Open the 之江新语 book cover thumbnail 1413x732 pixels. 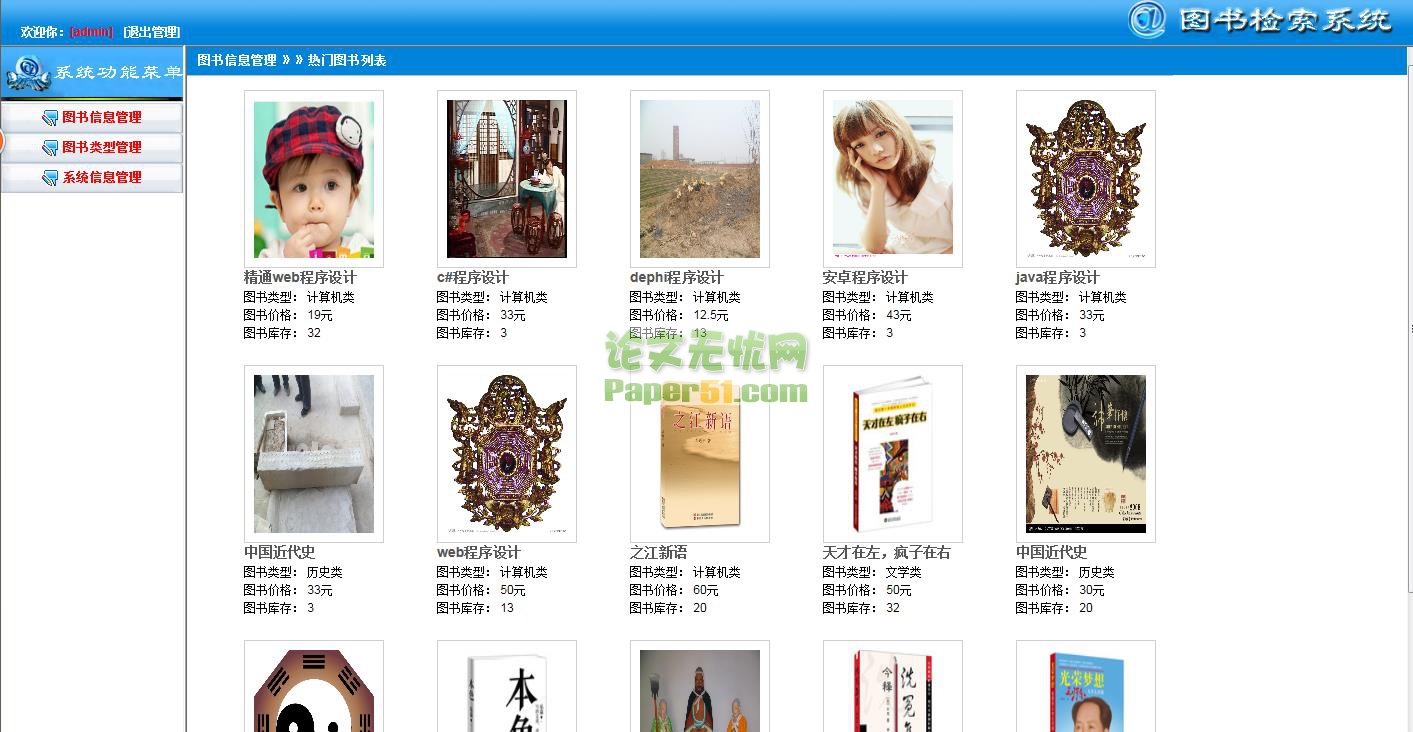pyautogui.click(x=700, y=454)
